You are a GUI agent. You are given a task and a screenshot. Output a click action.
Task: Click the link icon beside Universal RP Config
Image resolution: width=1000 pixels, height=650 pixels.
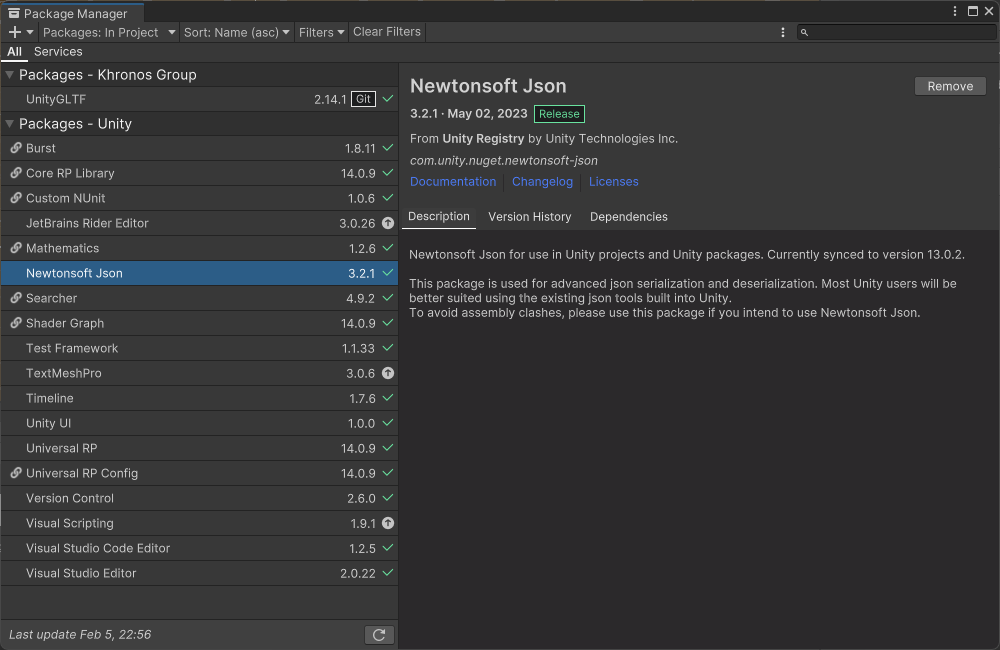[16, 473]
